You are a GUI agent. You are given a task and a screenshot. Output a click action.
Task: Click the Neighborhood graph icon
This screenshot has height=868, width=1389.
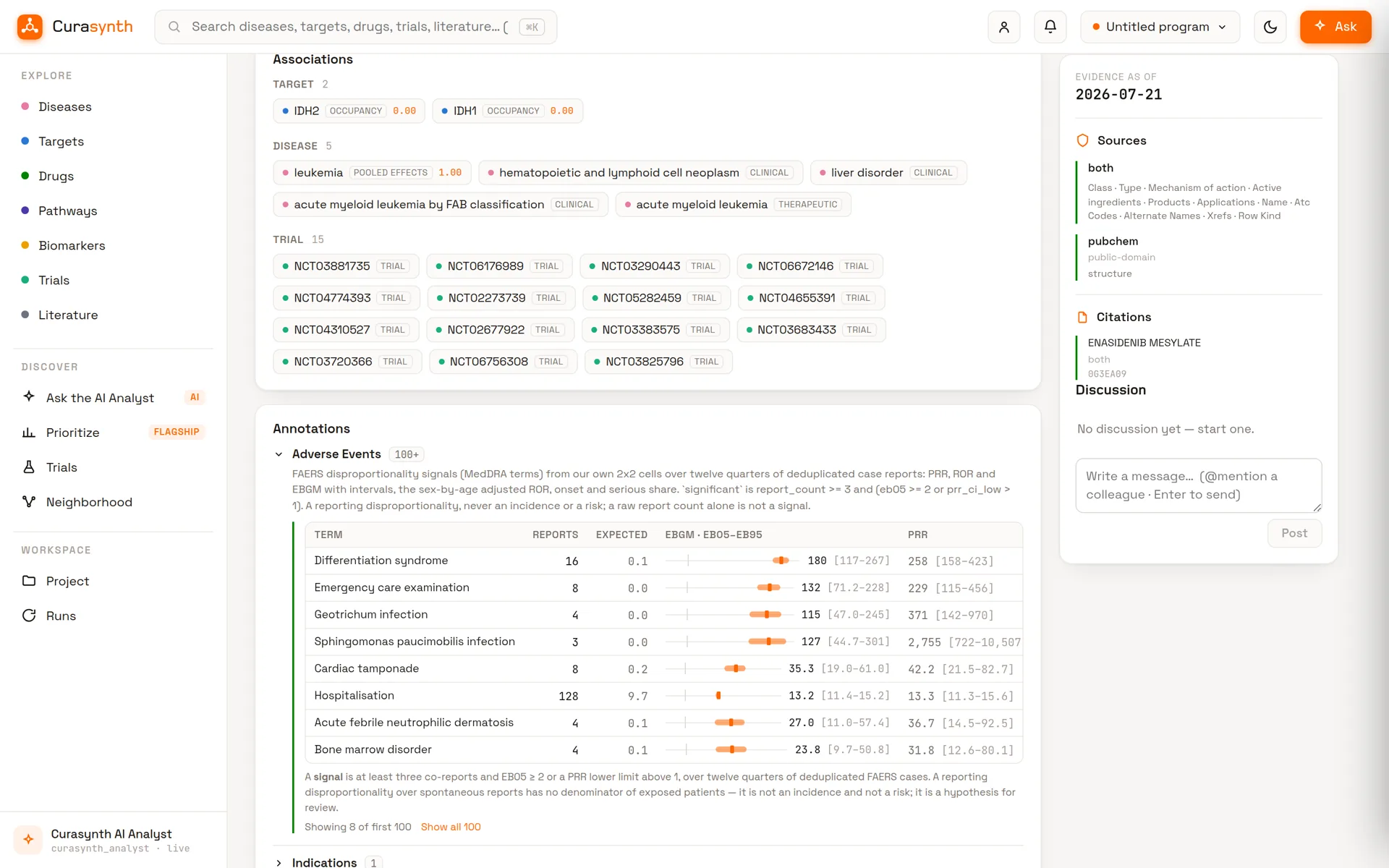tap(29, 501)
